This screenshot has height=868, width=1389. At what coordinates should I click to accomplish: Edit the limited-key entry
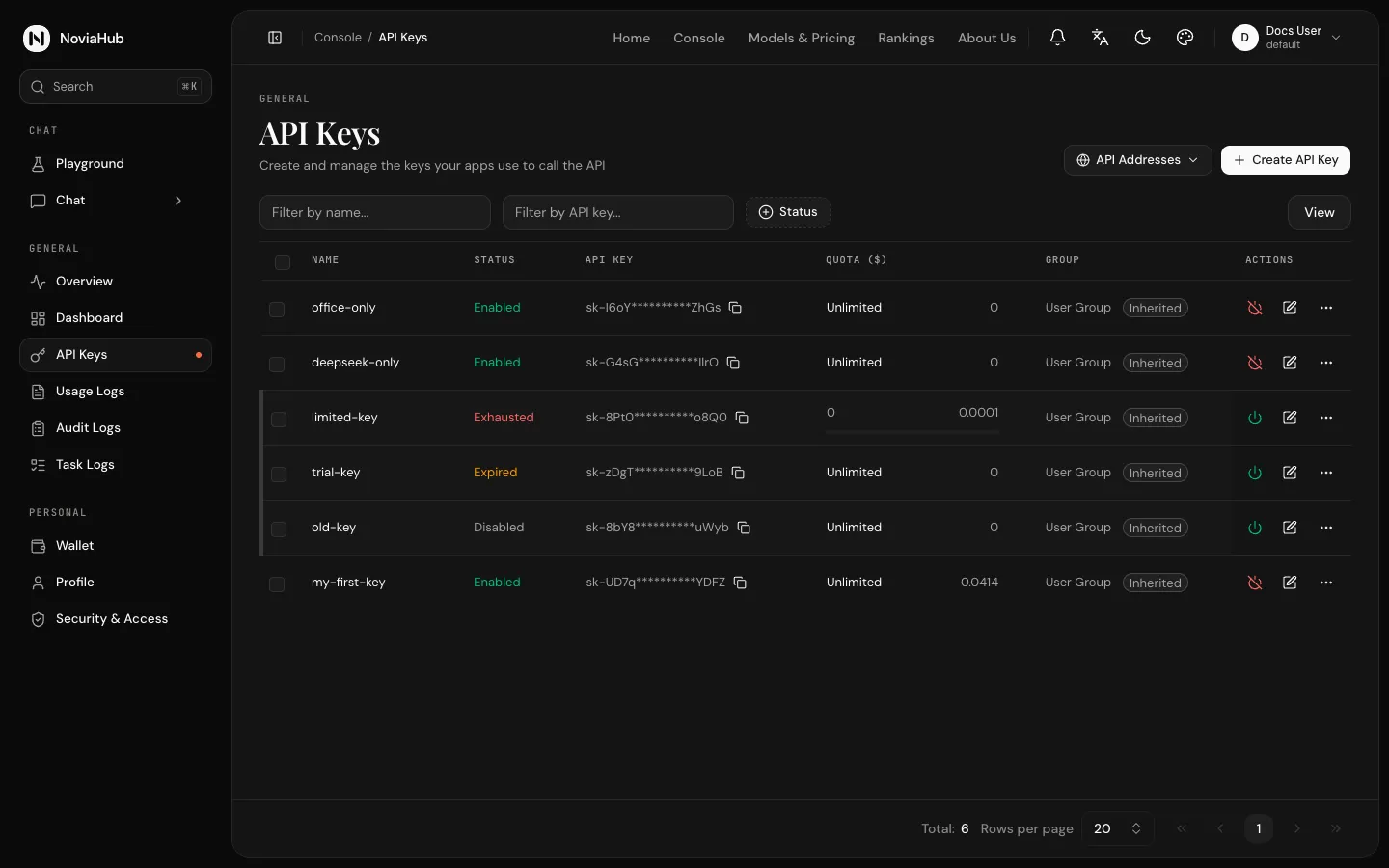[1290, 418]
